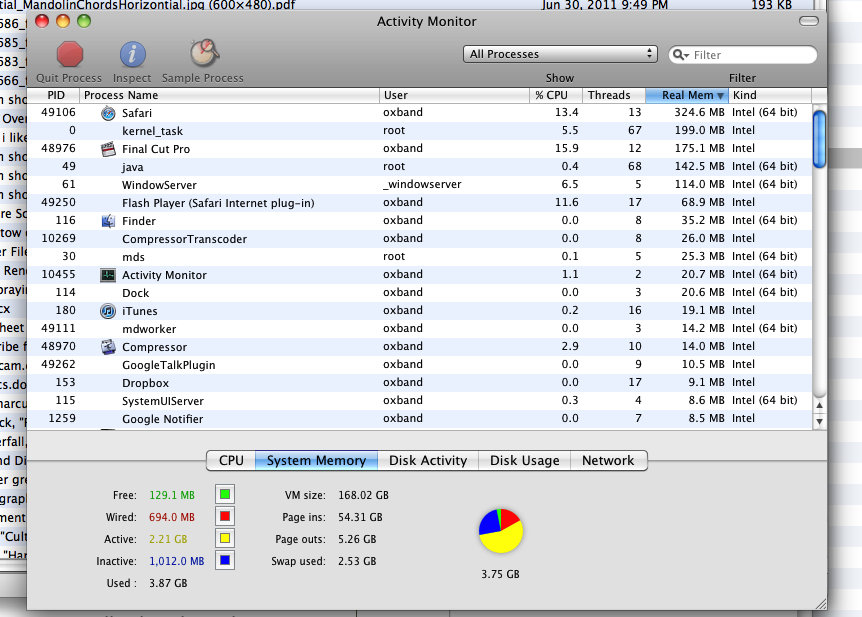Click the VM size 168.02 GB value
The width and height of the screenshot is (862, 617).
363,495
